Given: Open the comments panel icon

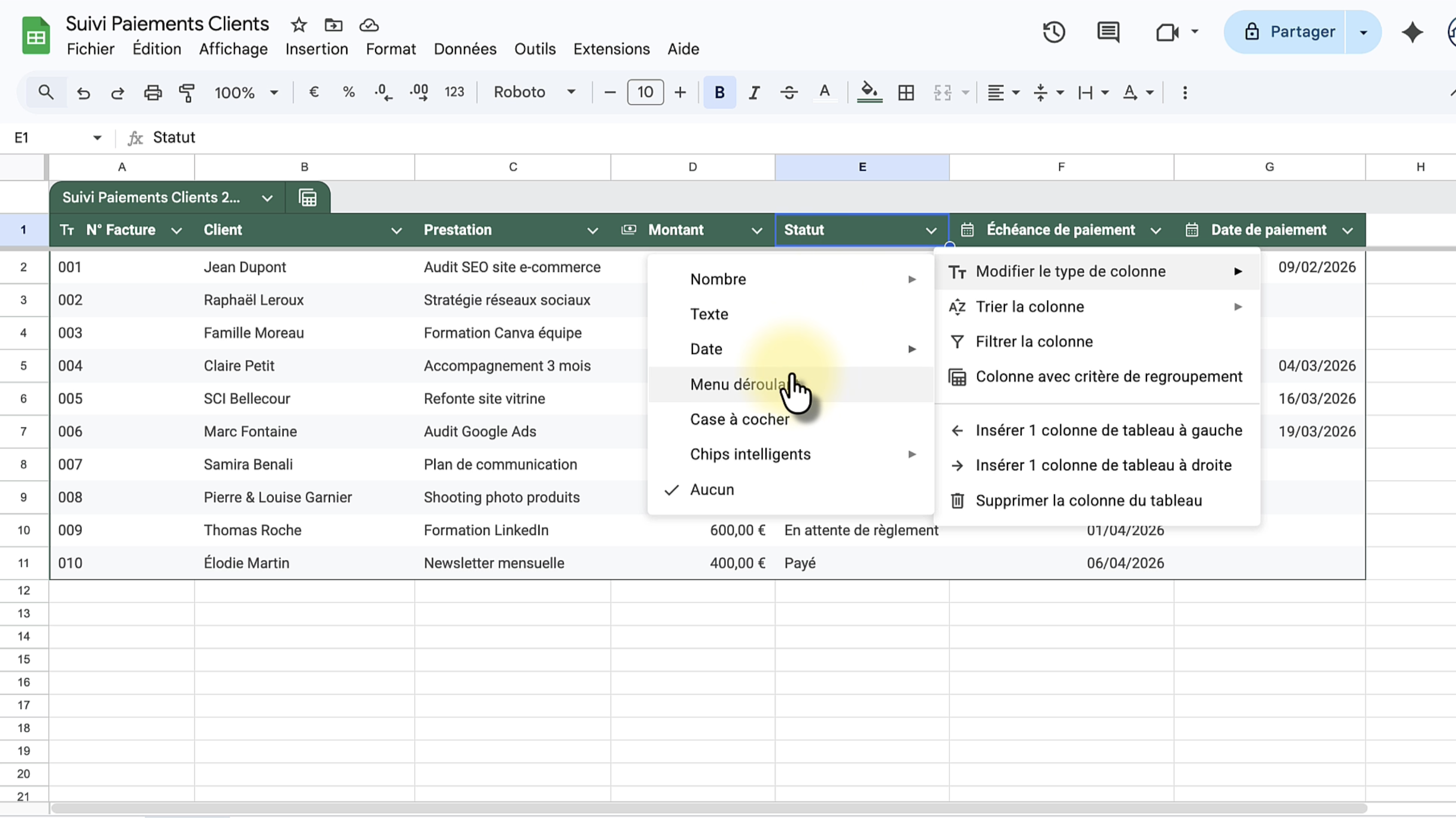Looking at the screenshot, I should pyautogui.click(x=1108, y=32).
